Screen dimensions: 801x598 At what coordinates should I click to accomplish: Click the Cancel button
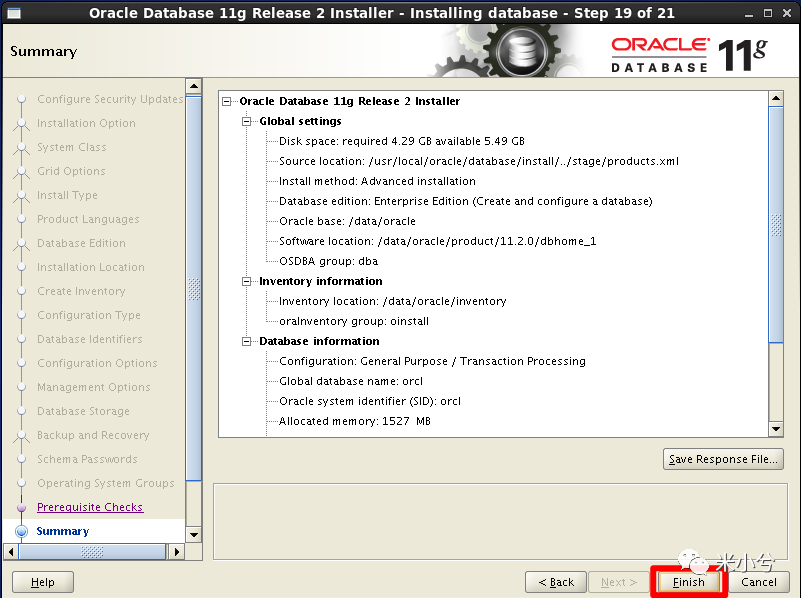coord(759,582)
